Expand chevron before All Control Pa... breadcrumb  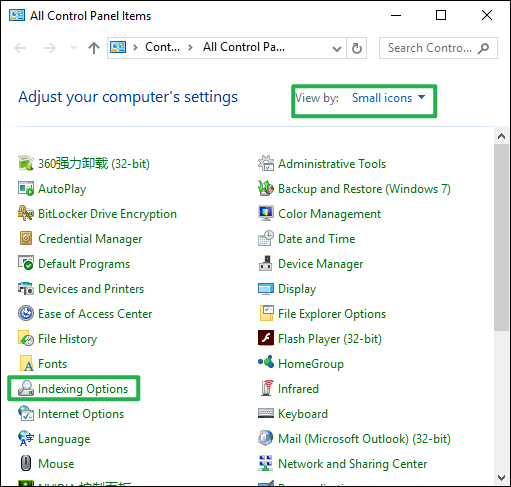click(x=190, y=48)
